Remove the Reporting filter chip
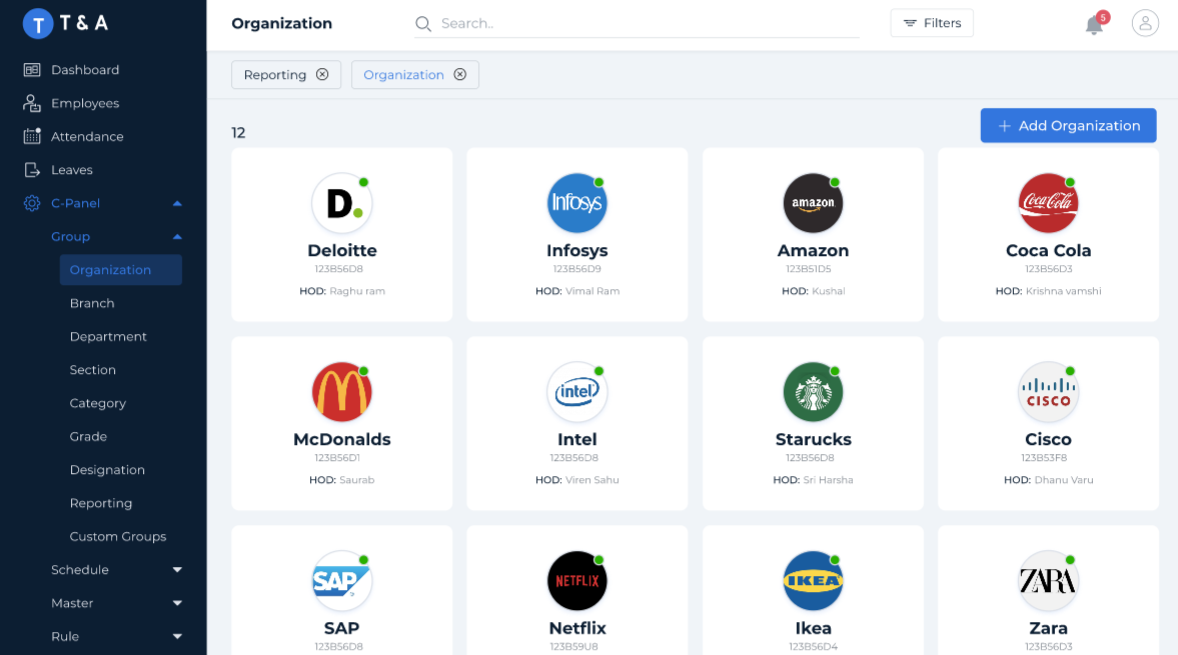This screenshot has width=1178, height=655. [322, 75]
